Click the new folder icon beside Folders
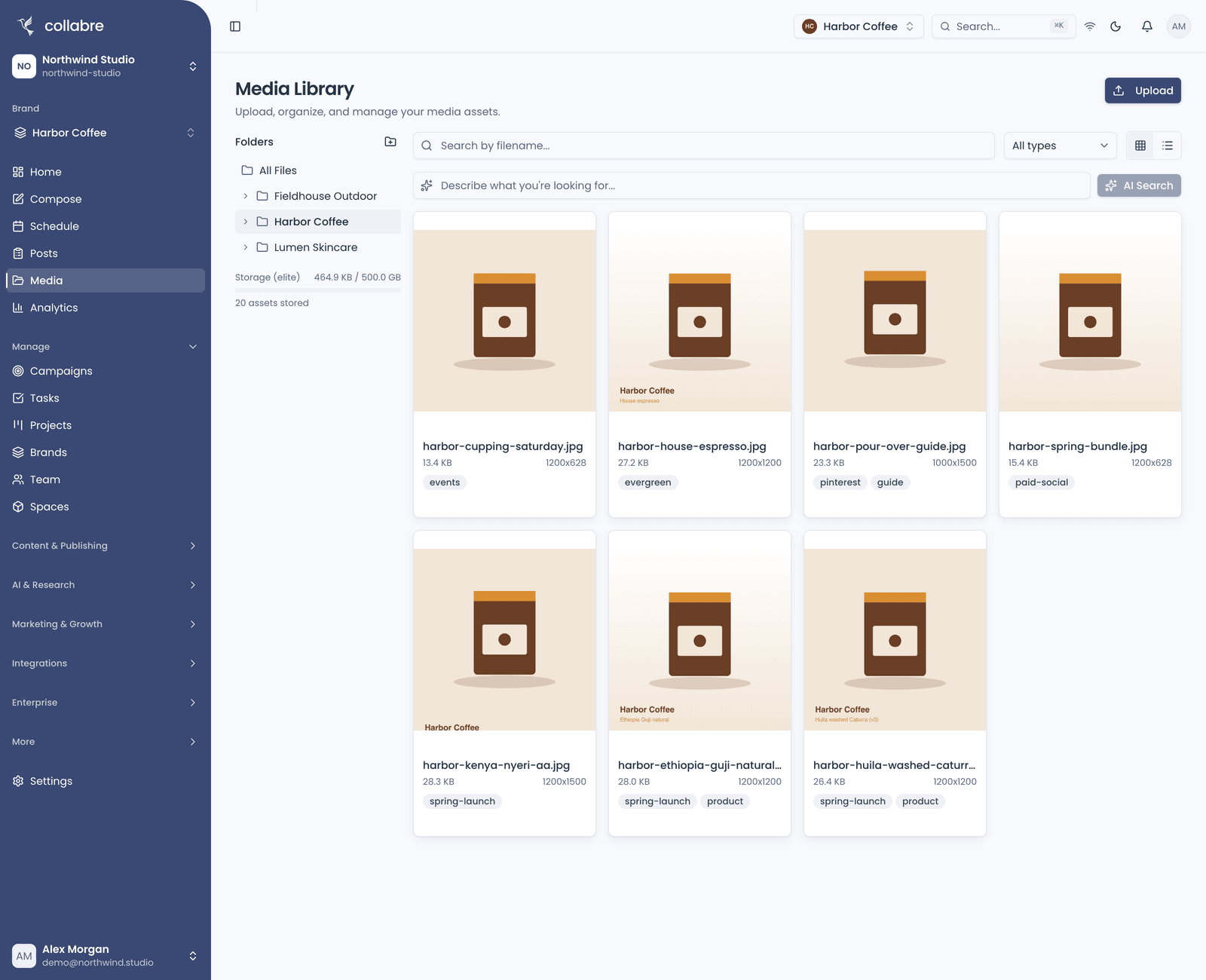 point(390,142)
